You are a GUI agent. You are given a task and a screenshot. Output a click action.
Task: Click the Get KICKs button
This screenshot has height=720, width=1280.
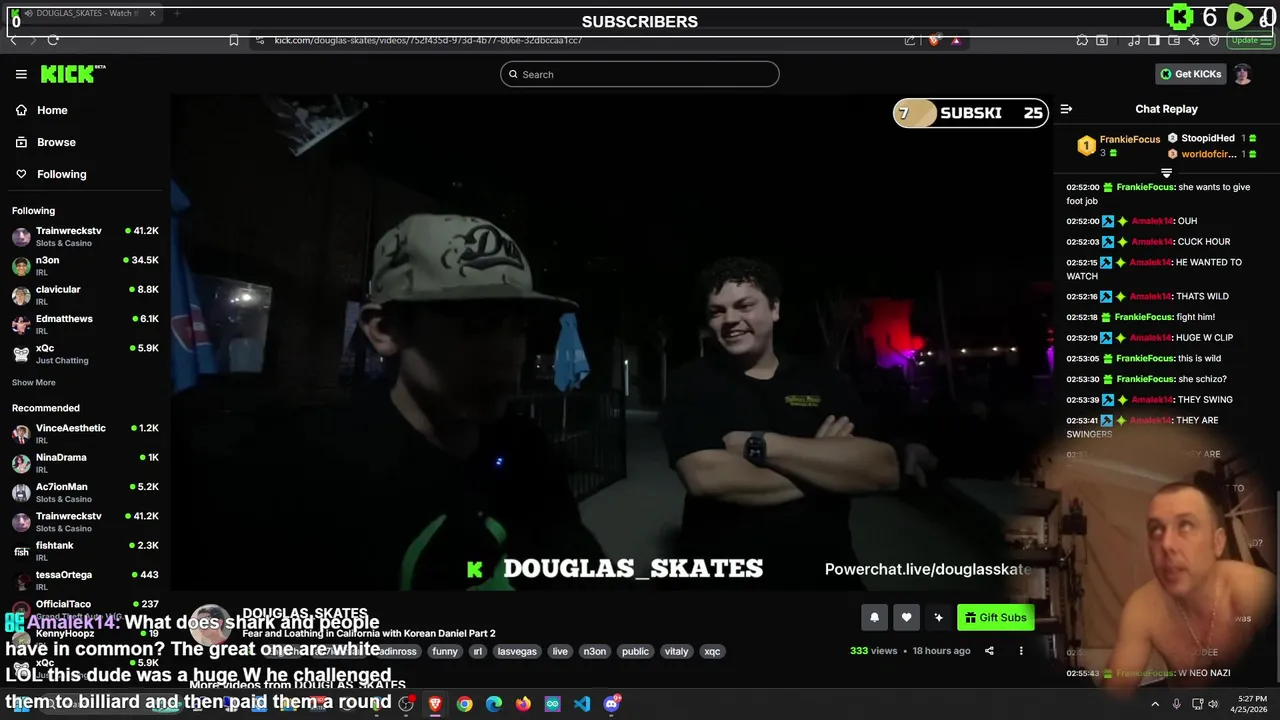pyautogui.click(x=1190, y=74)
